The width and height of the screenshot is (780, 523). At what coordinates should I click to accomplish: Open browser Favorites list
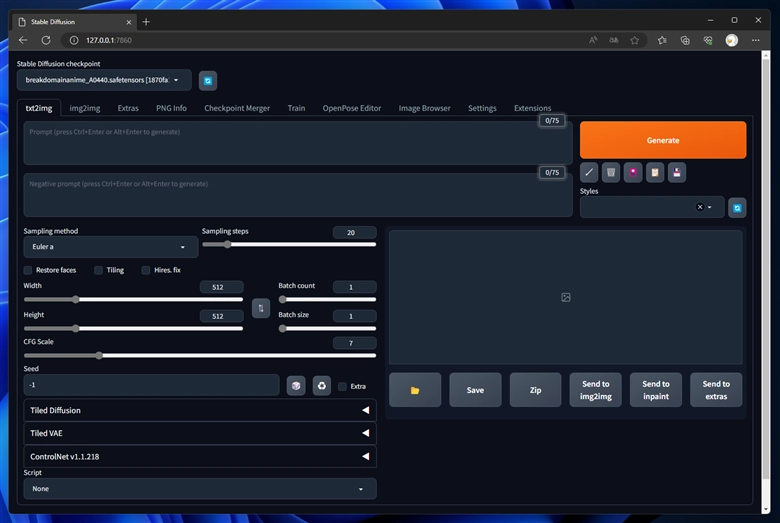662,40
